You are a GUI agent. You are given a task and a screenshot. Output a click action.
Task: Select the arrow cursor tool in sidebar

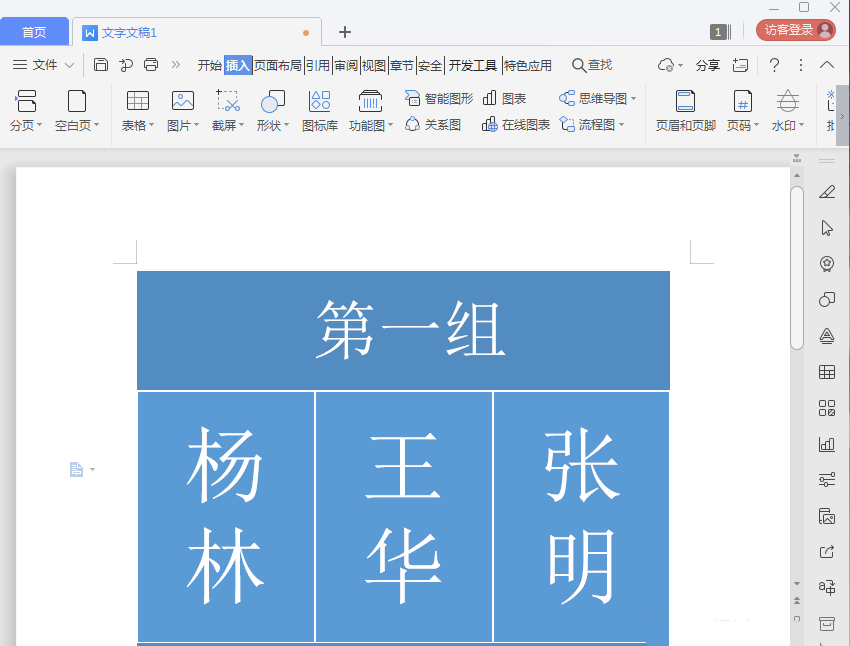(827, 228)
